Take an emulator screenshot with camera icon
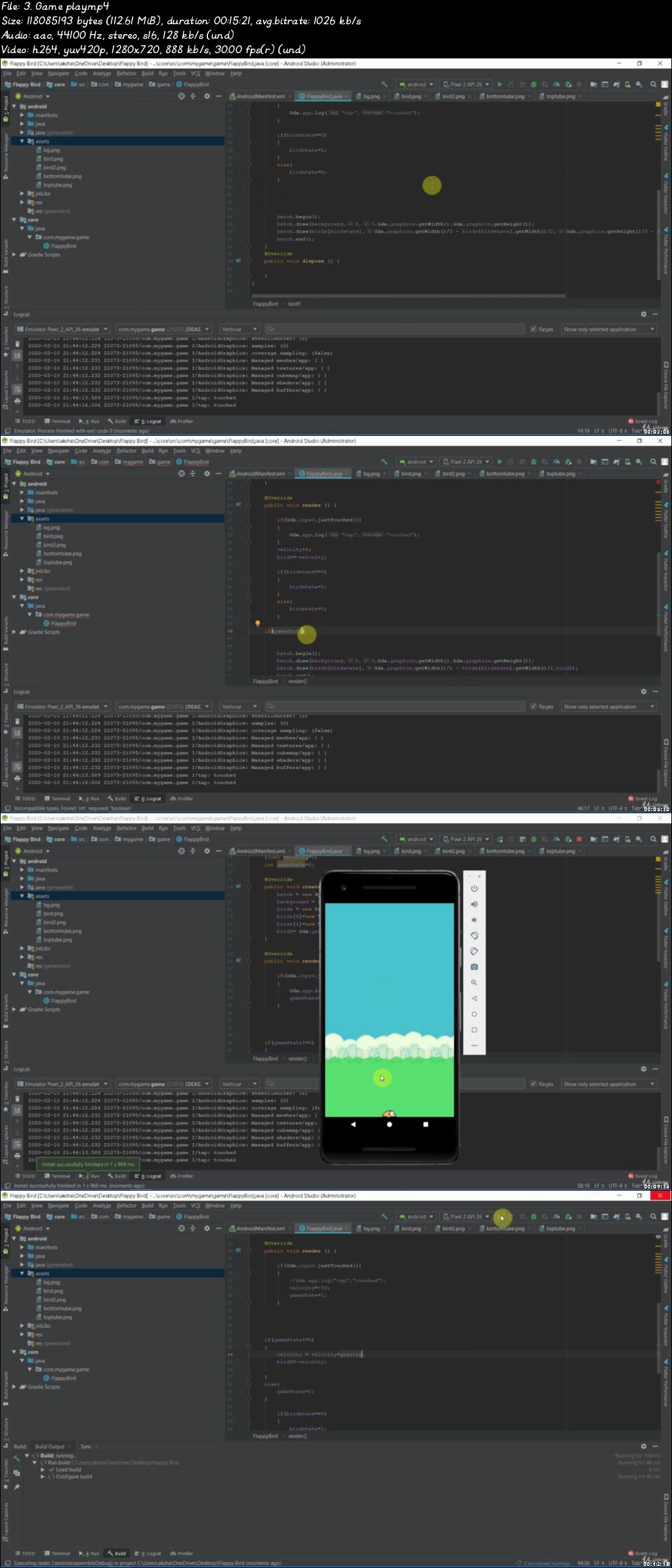672x1568 pixels. tap(474, 967)
